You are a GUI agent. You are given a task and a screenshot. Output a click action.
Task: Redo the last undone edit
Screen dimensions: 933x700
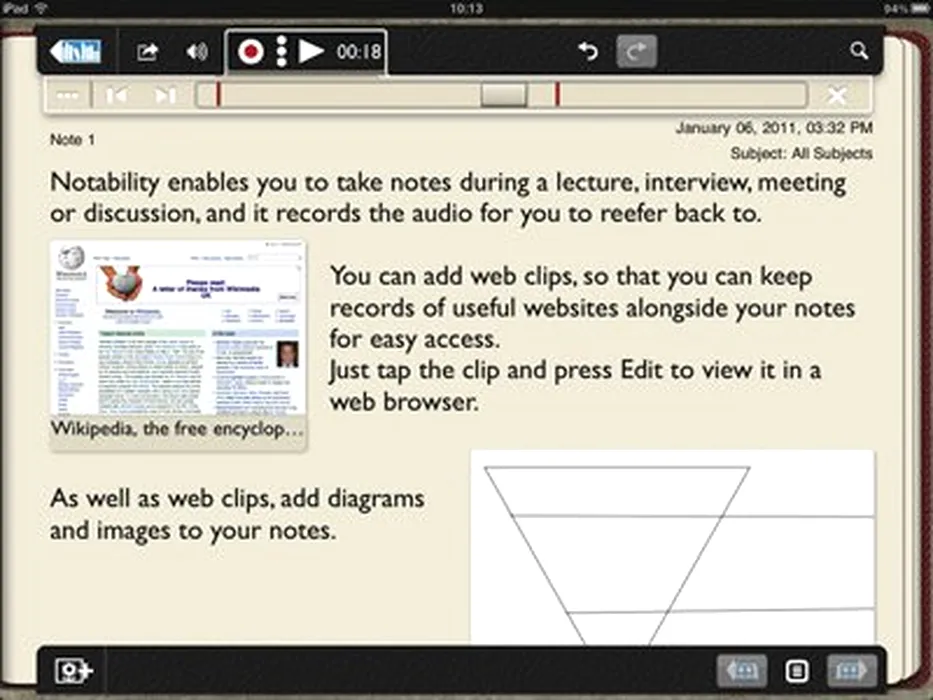click(637, 51)
